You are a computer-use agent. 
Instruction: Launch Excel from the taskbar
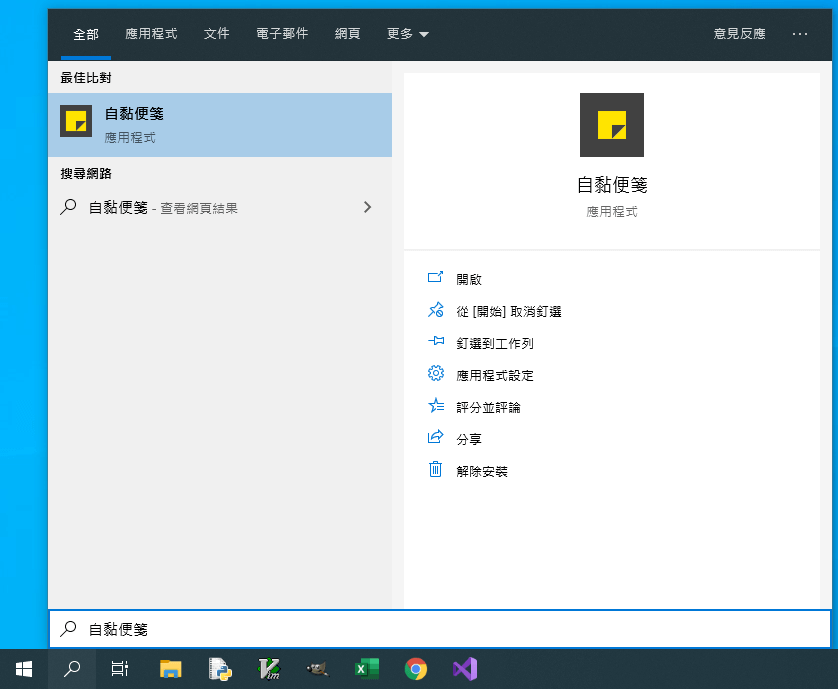[367, 669]
